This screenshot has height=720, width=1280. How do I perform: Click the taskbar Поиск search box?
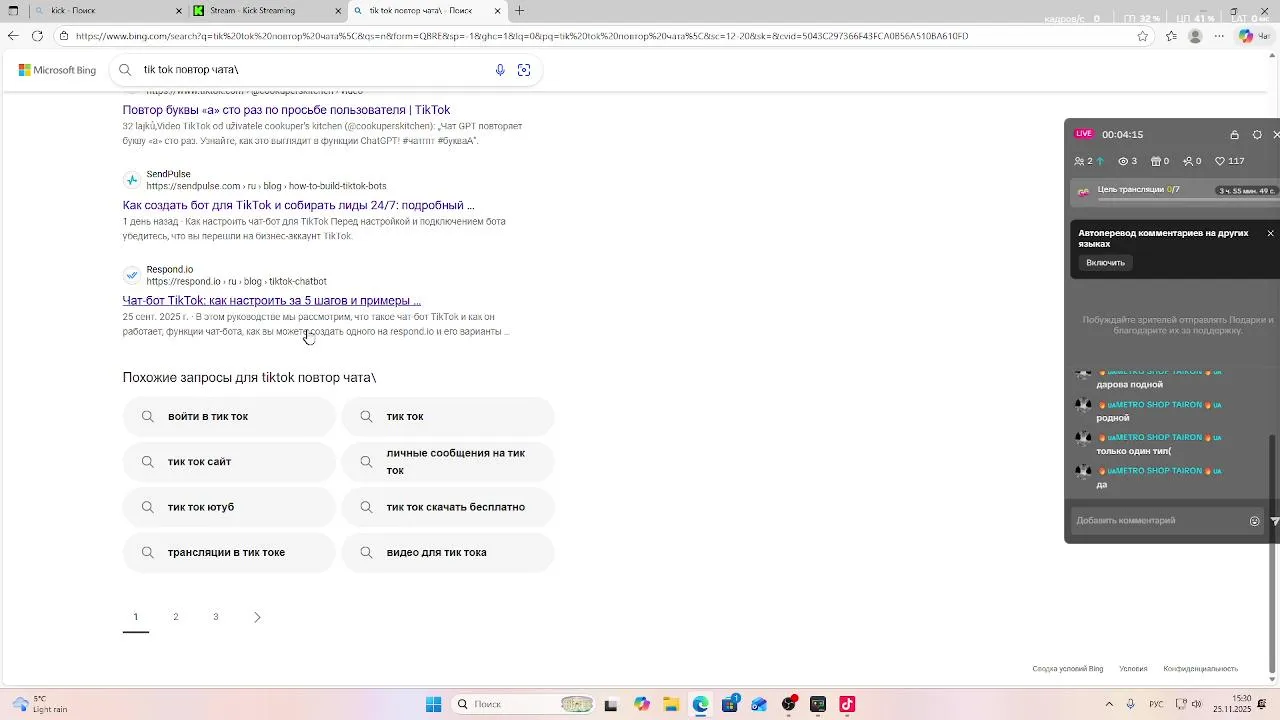tap(525, 704)
